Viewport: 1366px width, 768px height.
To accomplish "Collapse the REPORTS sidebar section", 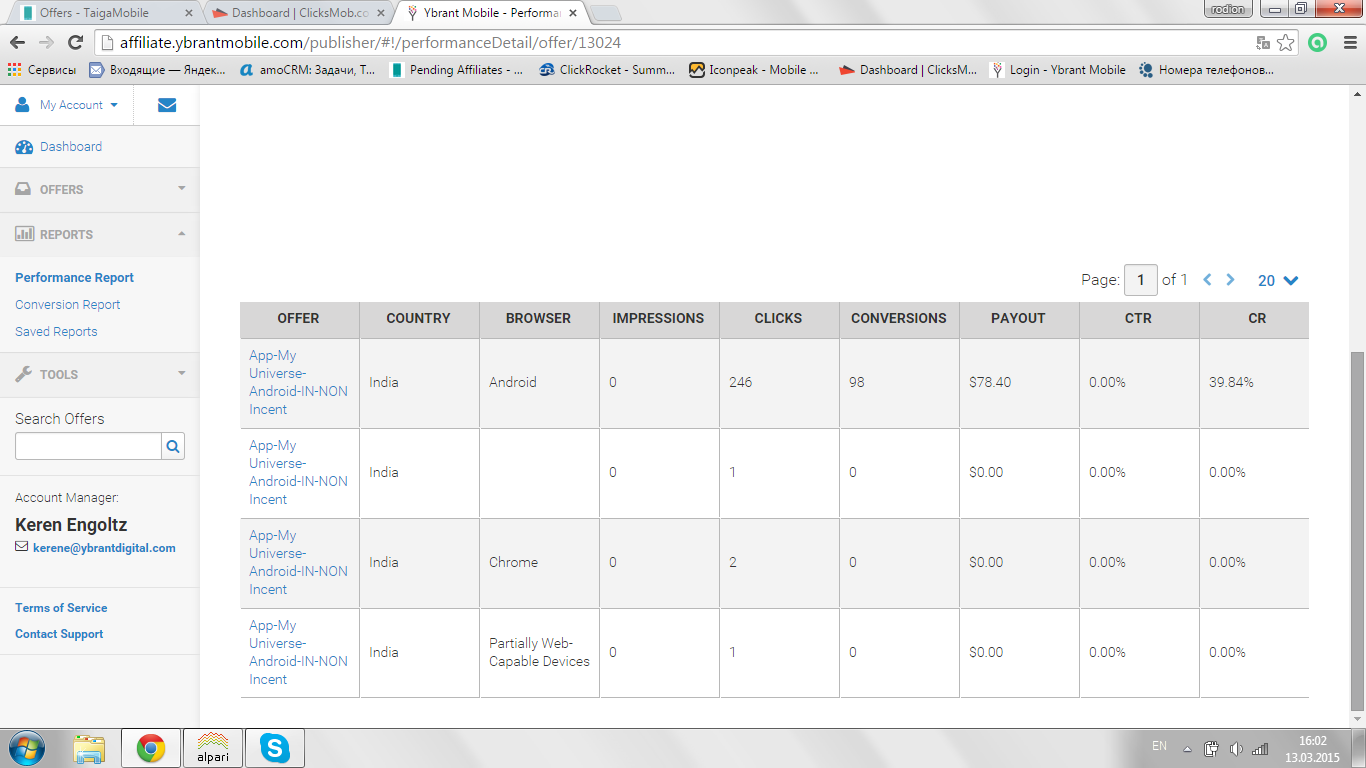I will click(x=100, y=234).
